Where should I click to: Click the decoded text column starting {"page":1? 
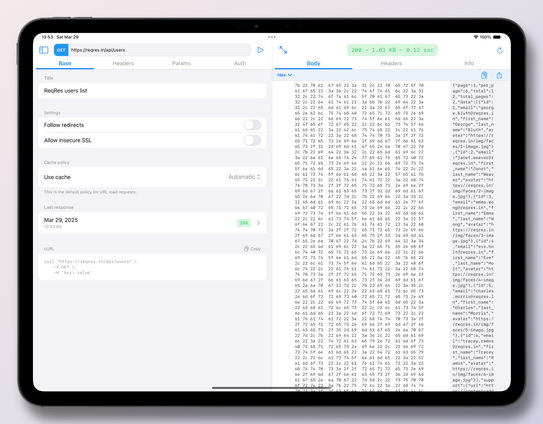pyautogui.click(x=473, y=237)
